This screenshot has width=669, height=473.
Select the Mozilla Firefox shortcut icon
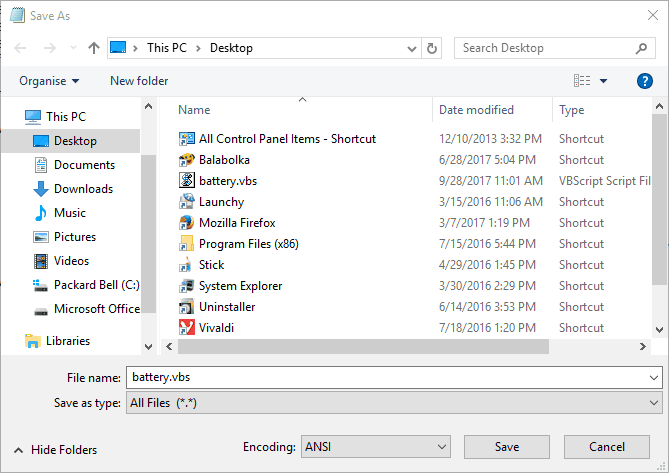(x=186, y=223)
